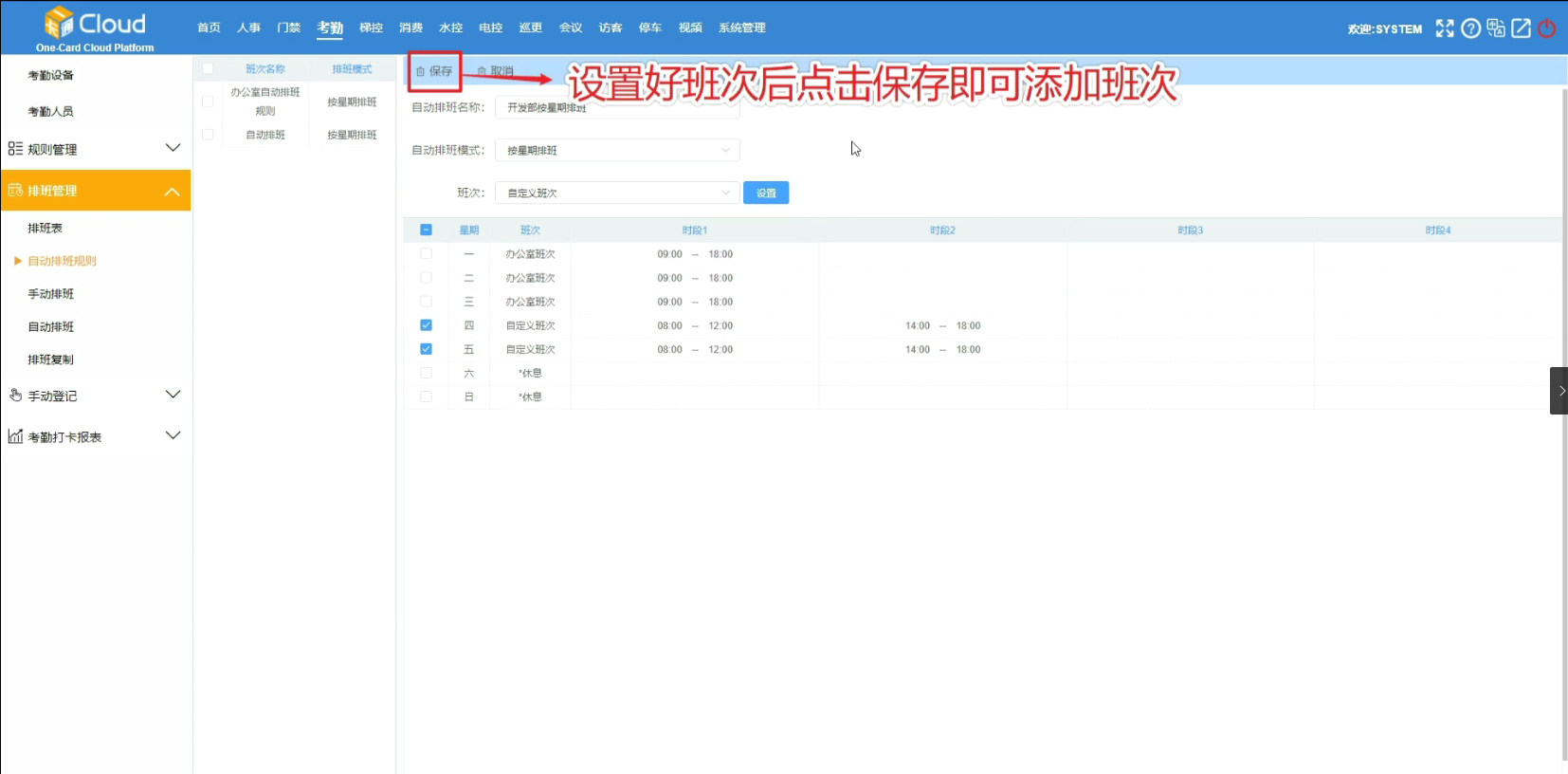This screenshot has height=774, width=1568.
Task: Check the Sunday (日) row checkbox
Action: pyautogui.click(x=426, y=396)
